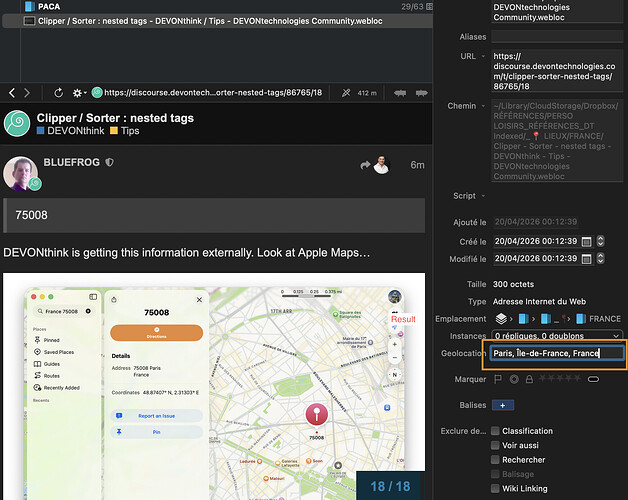Click the Taille value 300 octets
Image resolution: width=628 pixels, height=500 pixels.
513,284
